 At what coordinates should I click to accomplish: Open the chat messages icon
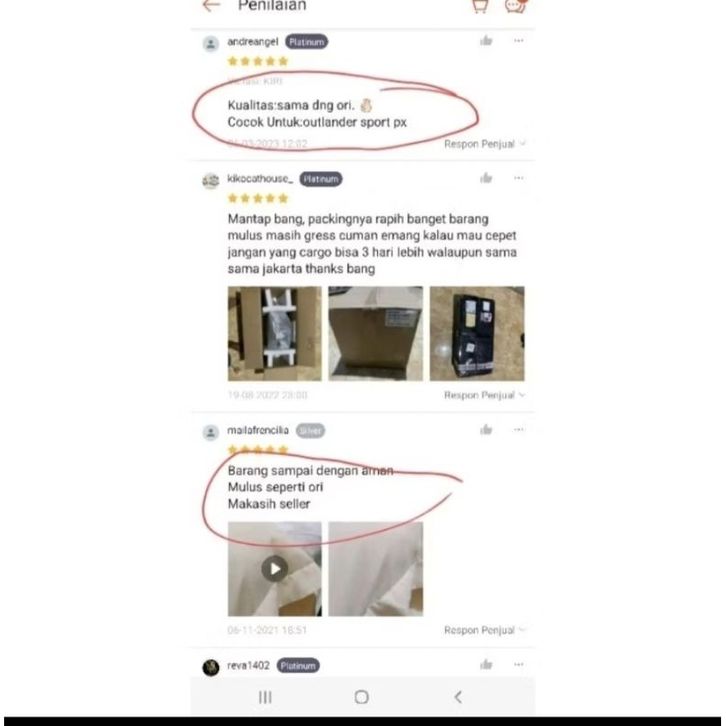tap(515, 6)
